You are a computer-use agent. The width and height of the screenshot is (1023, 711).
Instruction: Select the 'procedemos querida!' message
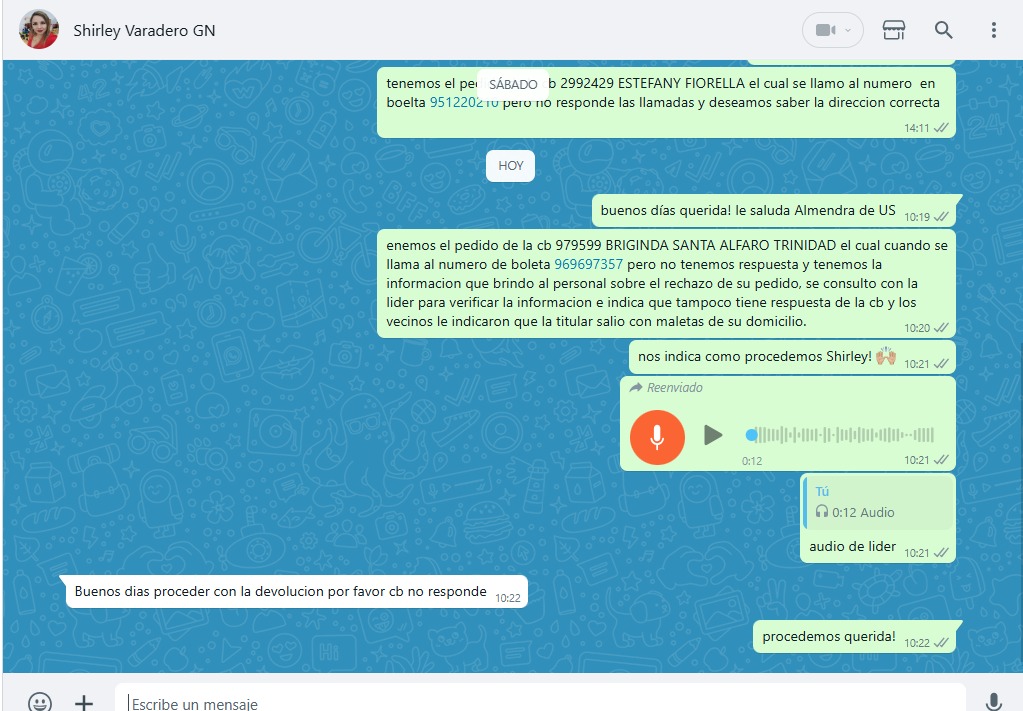[828, 637]
